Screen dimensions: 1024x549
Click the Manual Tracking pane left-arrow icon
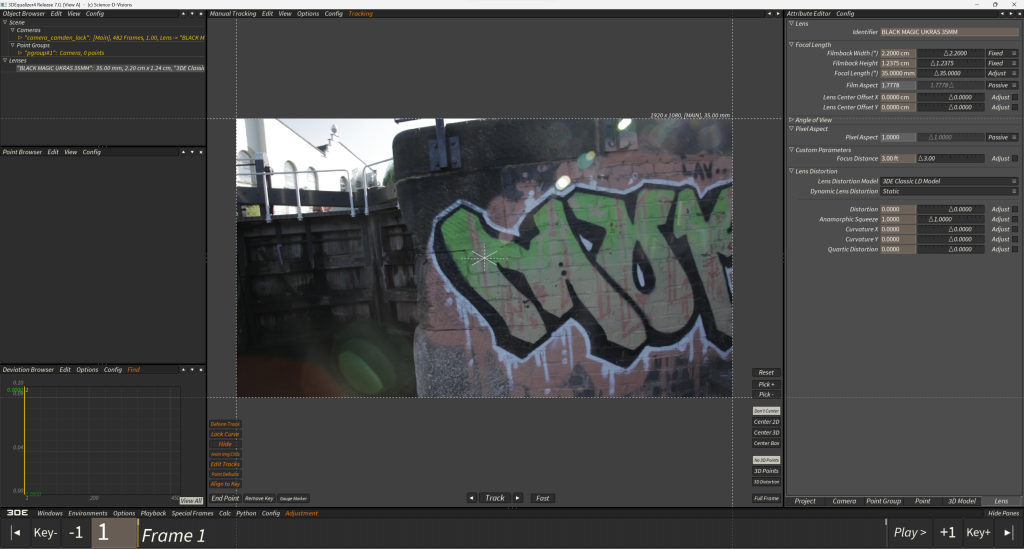click(x=769, y=14)
